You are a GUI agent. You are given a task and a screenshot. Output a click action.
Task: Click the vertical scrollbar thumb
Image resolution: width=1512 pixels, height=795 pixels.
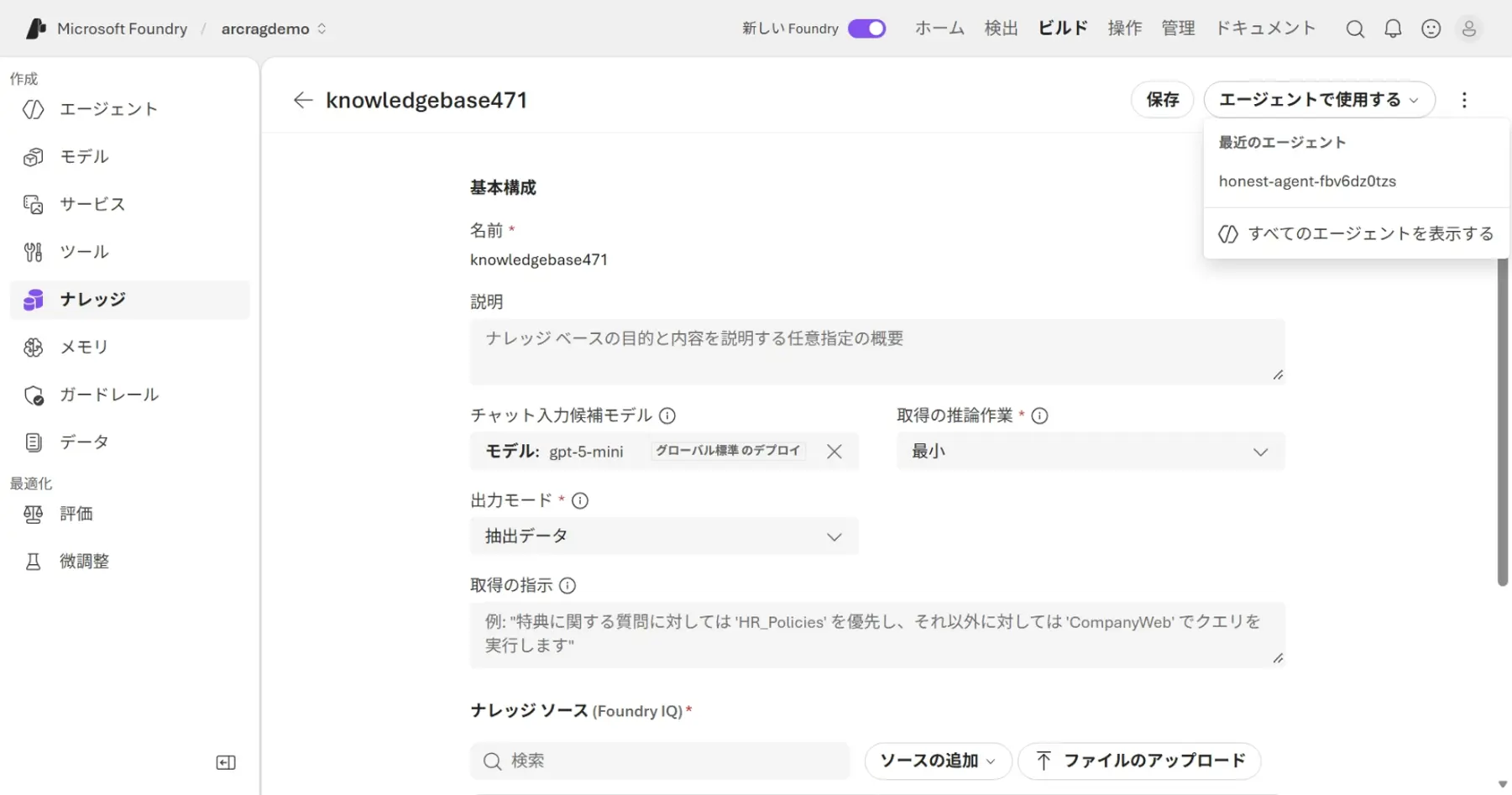pos(1503,422)
